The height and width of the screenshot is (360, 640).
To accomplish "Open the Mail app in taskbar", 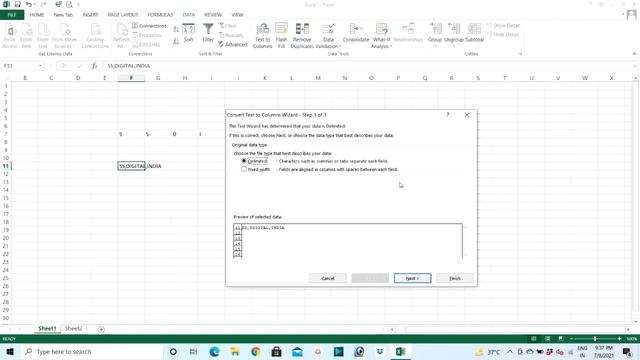I will pos(298,351).
